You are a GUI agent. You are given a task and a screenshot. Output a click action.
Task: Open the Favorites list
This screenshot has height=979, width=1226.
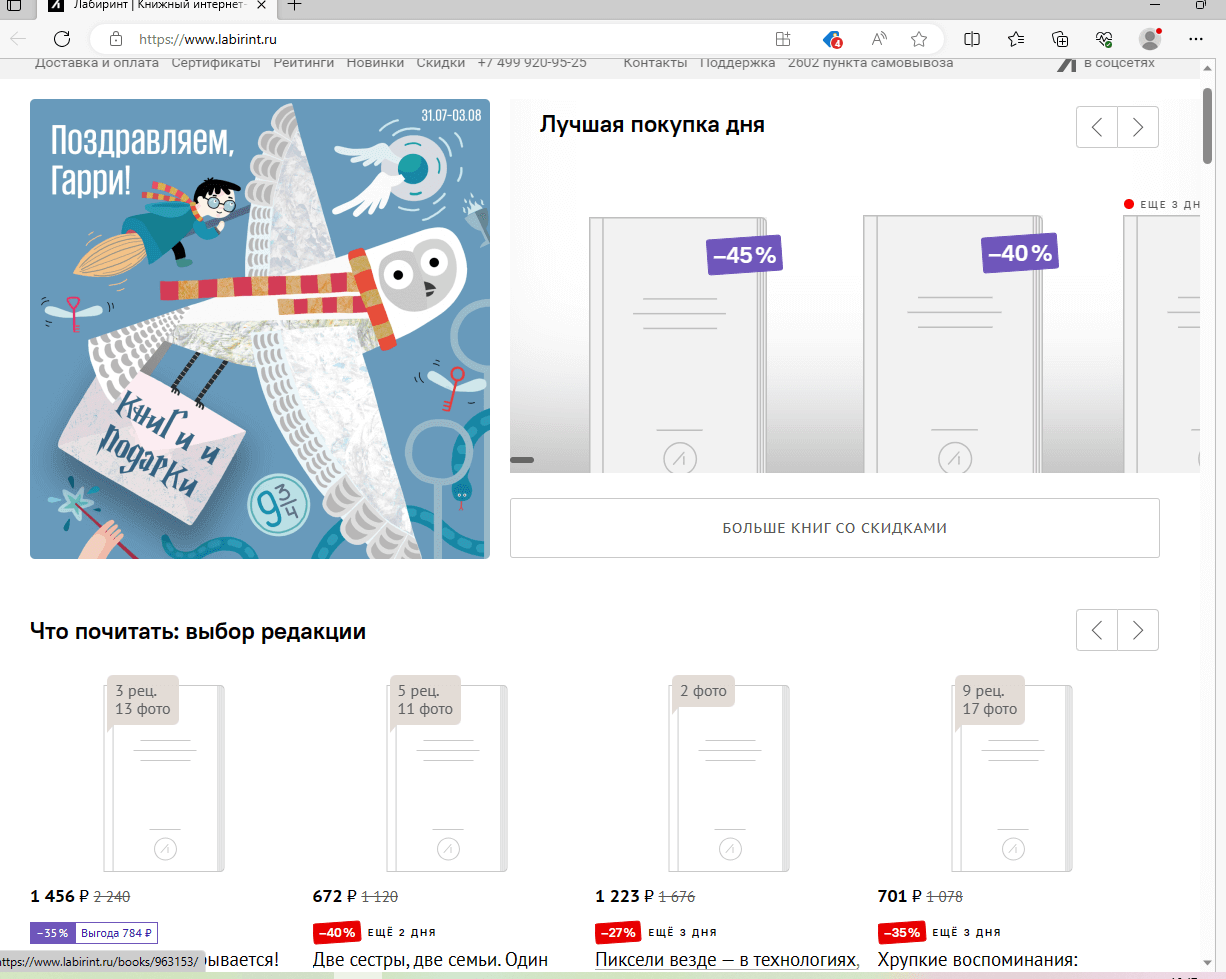[1016, 39]
